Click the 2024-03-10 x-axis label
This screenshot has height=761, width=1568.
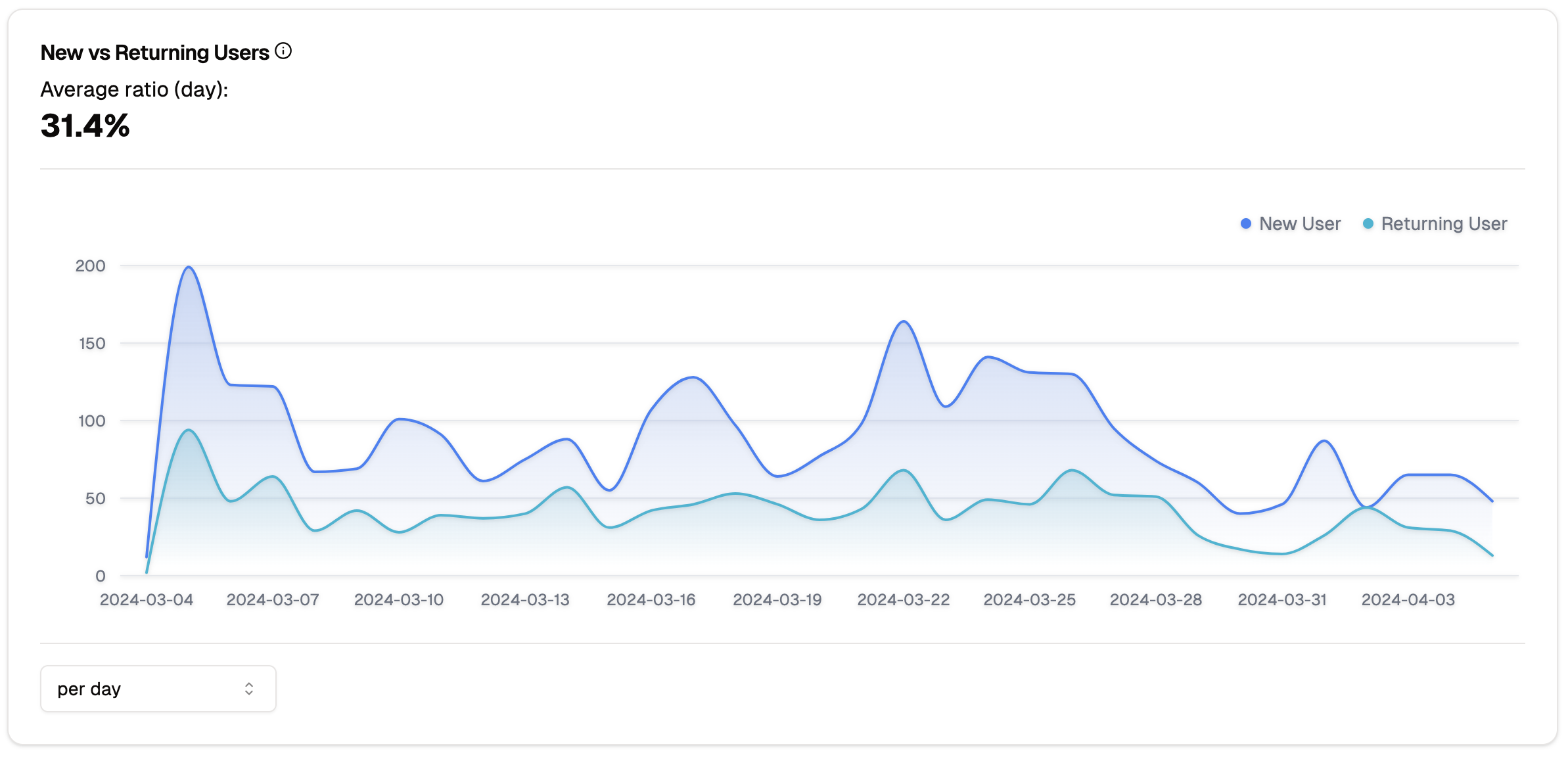399,600
